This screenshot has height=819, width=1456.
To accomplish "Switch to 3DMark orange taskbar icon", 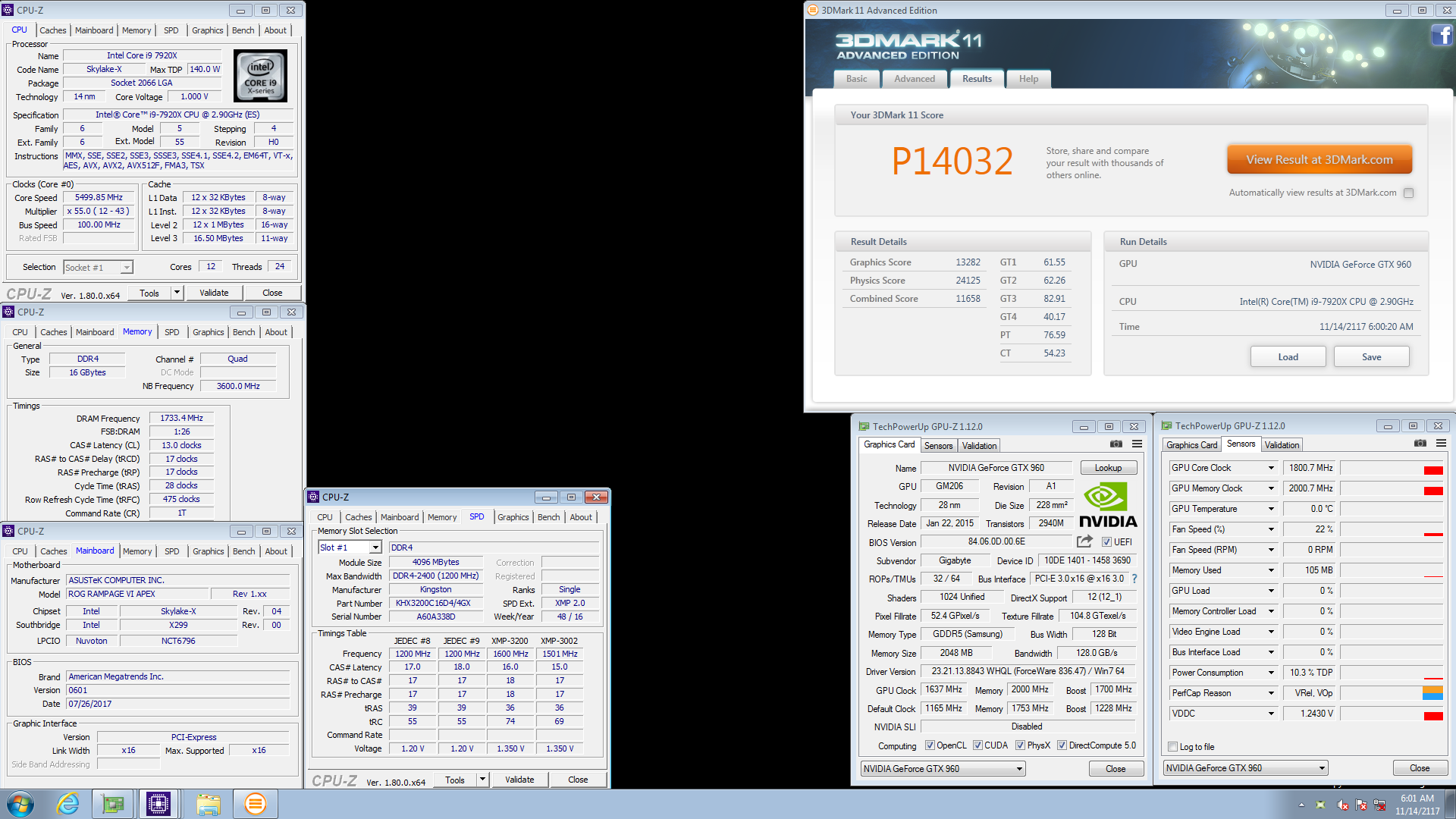I will 256,804.
